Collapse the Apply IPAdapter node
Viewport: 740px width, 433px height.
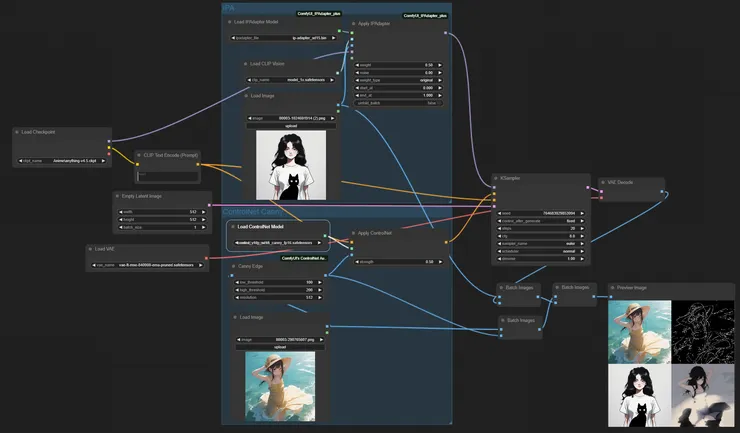click(353, 22)
